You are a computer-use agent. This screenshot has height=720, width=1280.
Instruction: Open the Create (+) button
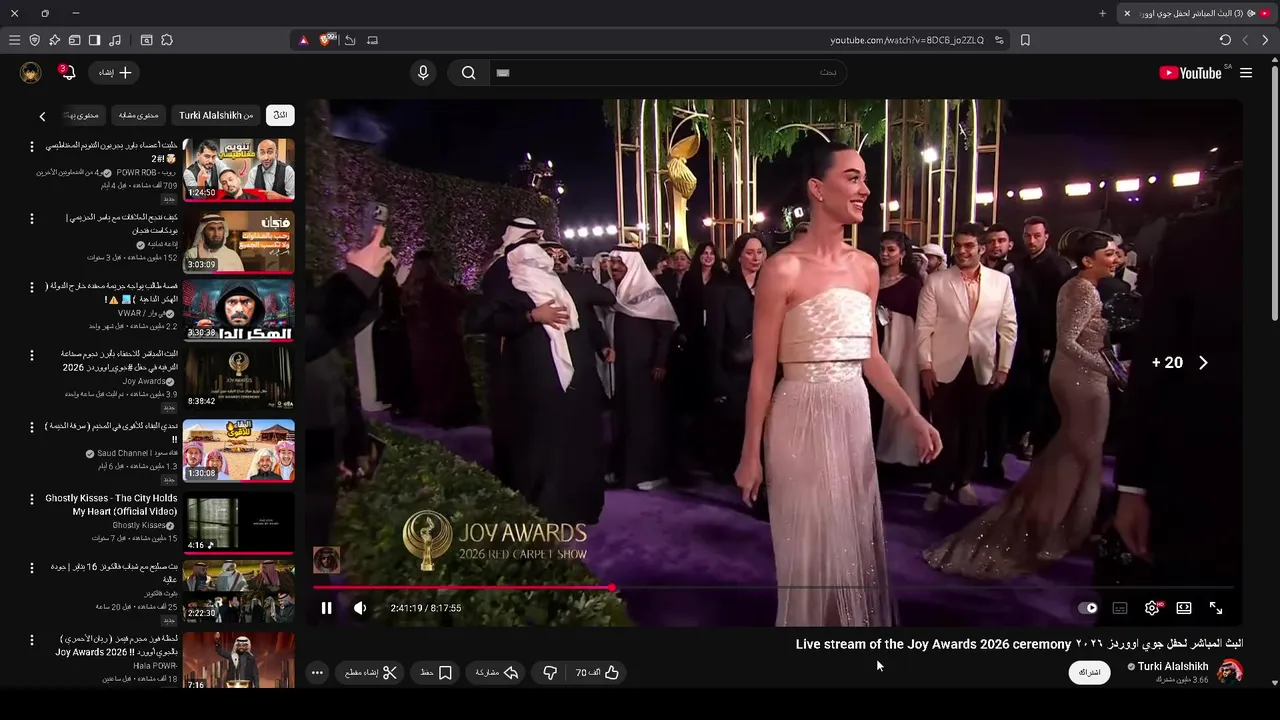point(115,73)
